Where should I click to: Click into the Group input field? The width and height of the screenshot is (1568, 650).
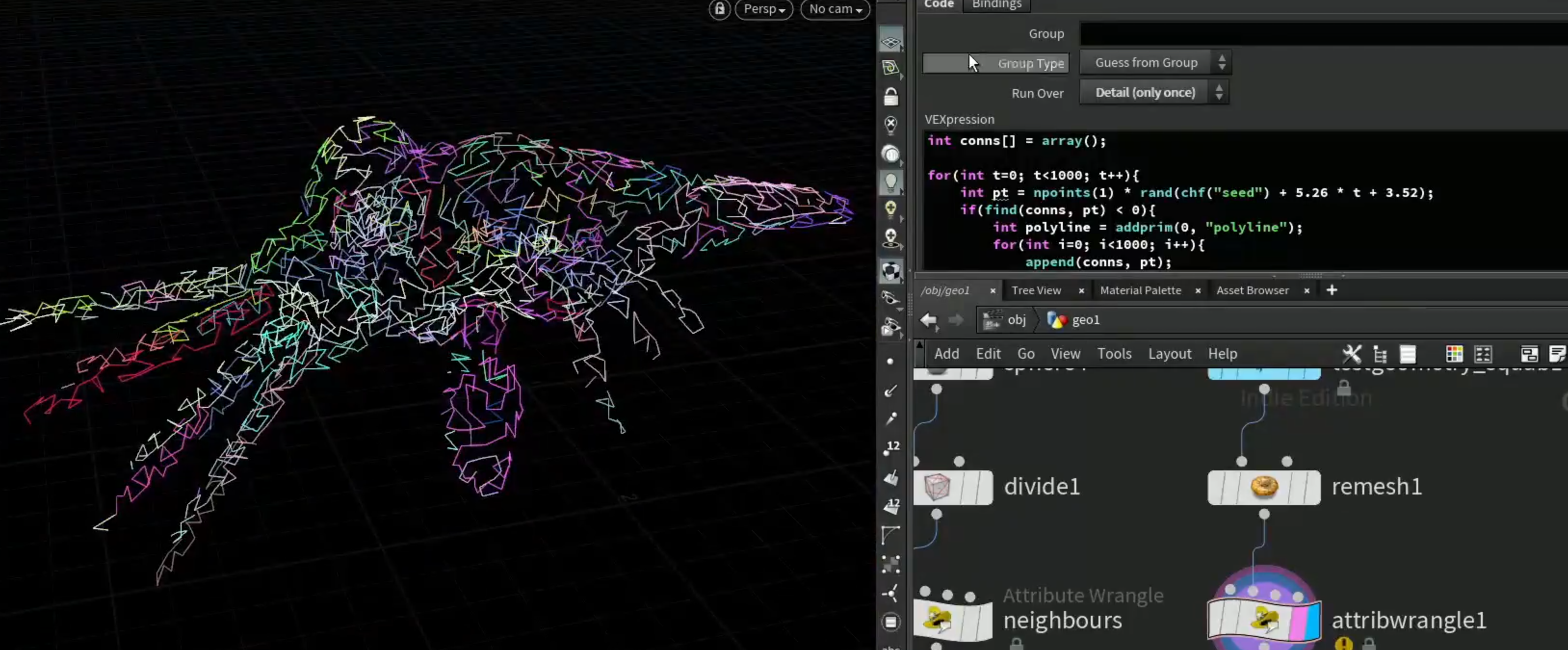(x=1323, y=34)
